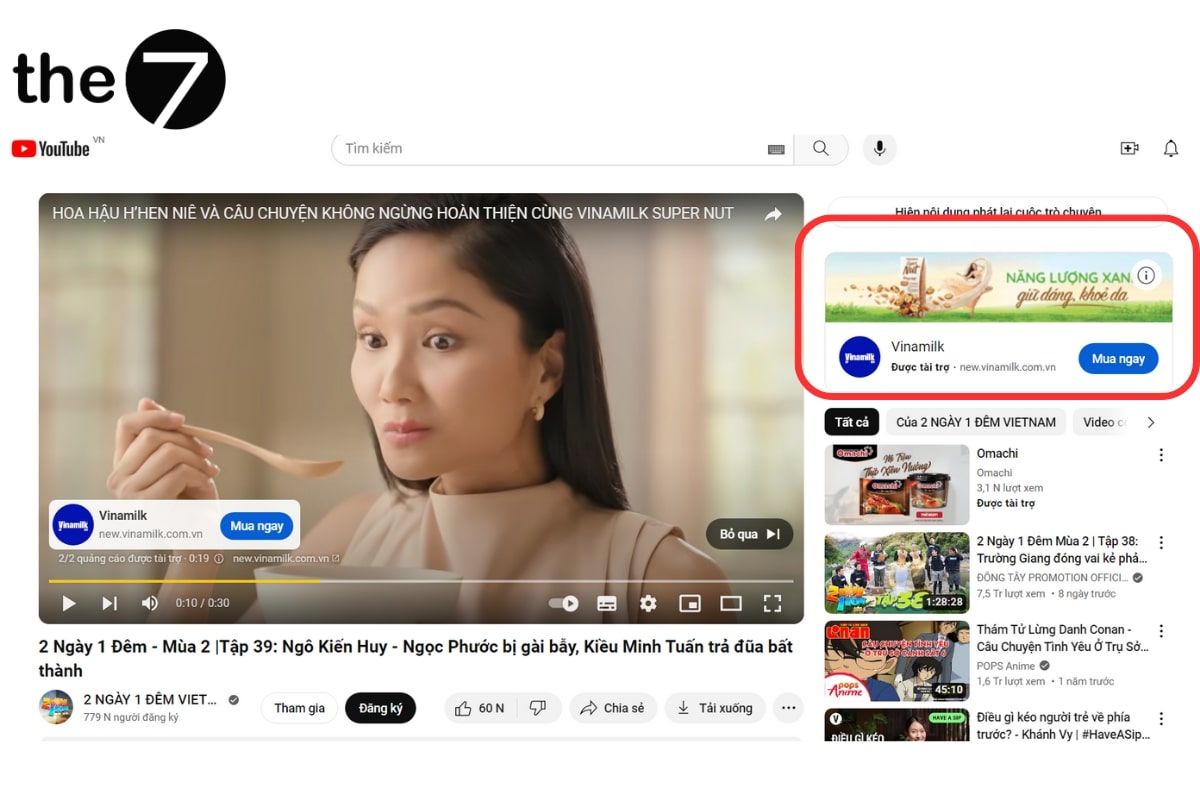Subscribe by clicking Đăng ký

[x=381, y=708]
